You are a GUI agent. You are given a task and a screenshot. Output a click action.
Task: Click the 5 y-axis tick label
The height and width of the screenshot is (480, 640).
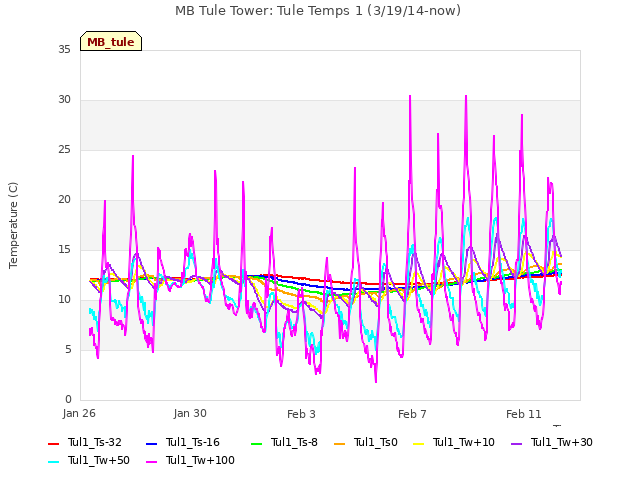click(x=68, y=350)
